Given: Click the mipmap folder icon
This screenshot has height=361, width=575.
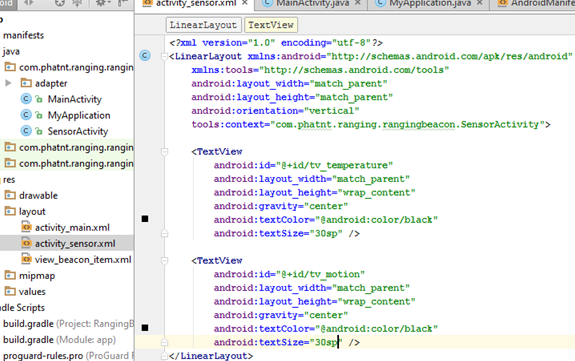Looking at the screenshot, I should coord(10,275).
